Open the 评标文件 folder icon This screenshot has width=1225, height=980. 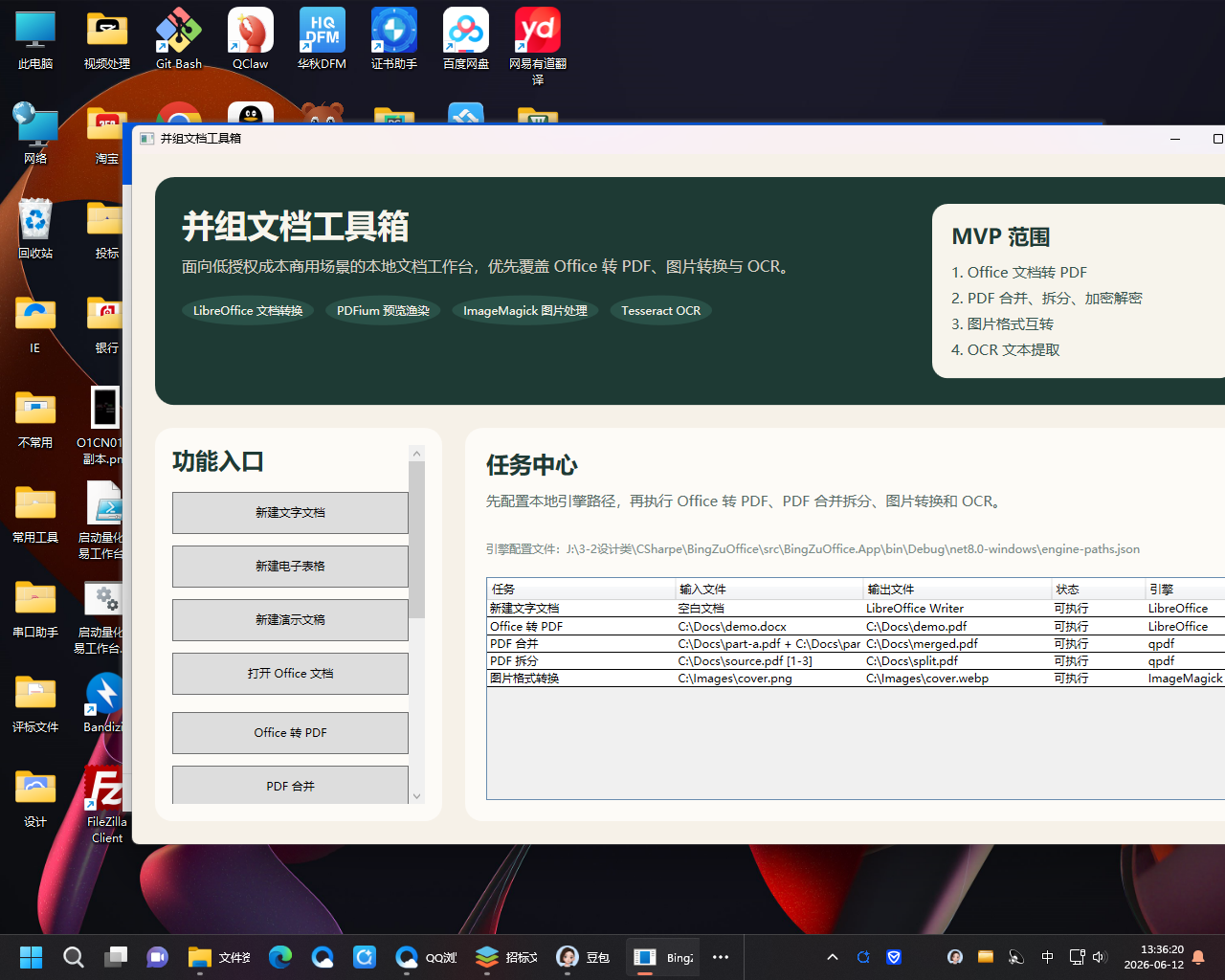(35, 702)
